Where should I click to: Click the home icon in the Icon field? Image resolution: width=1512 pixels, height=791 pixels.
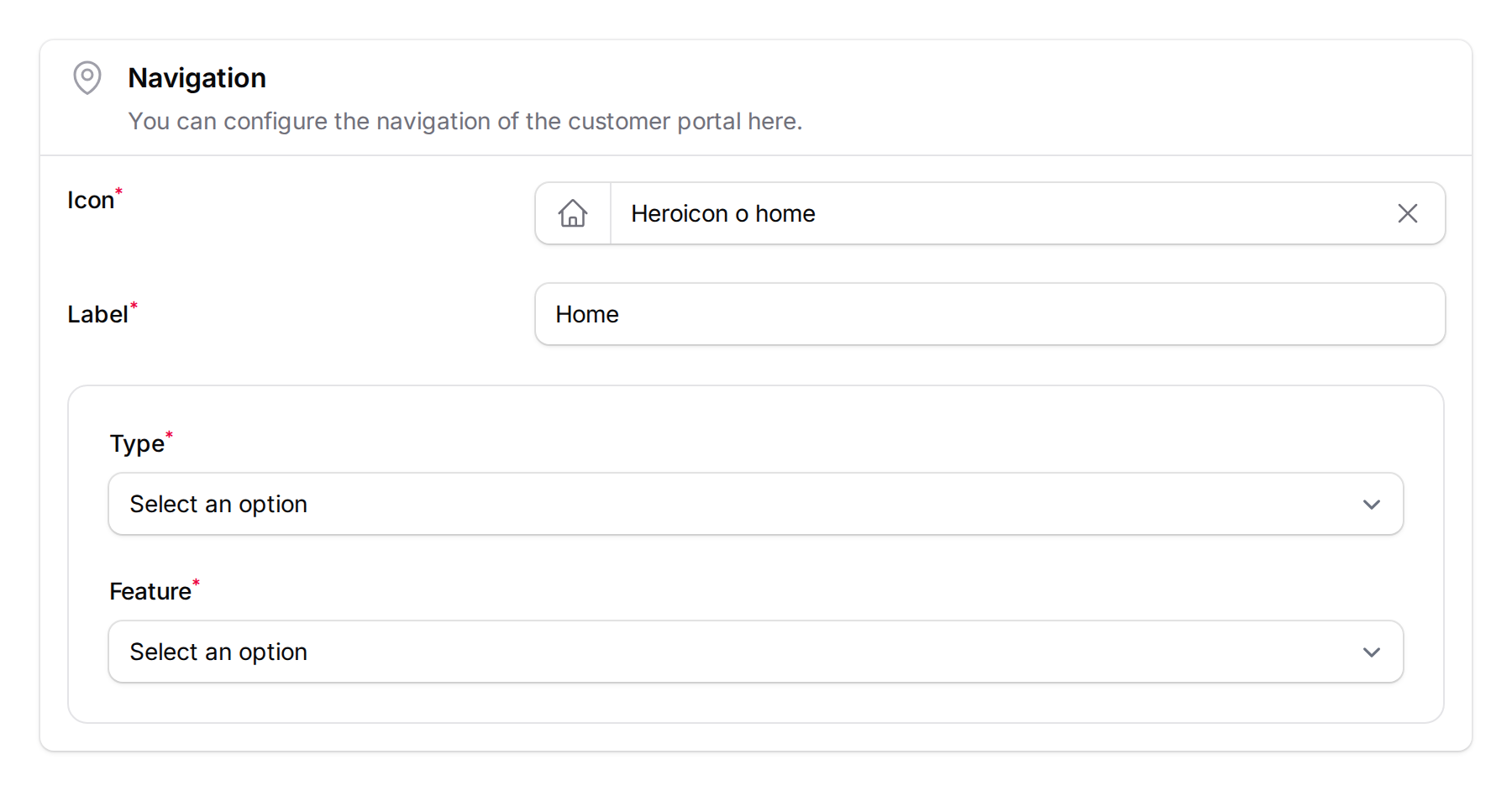(x=573, y=213)
